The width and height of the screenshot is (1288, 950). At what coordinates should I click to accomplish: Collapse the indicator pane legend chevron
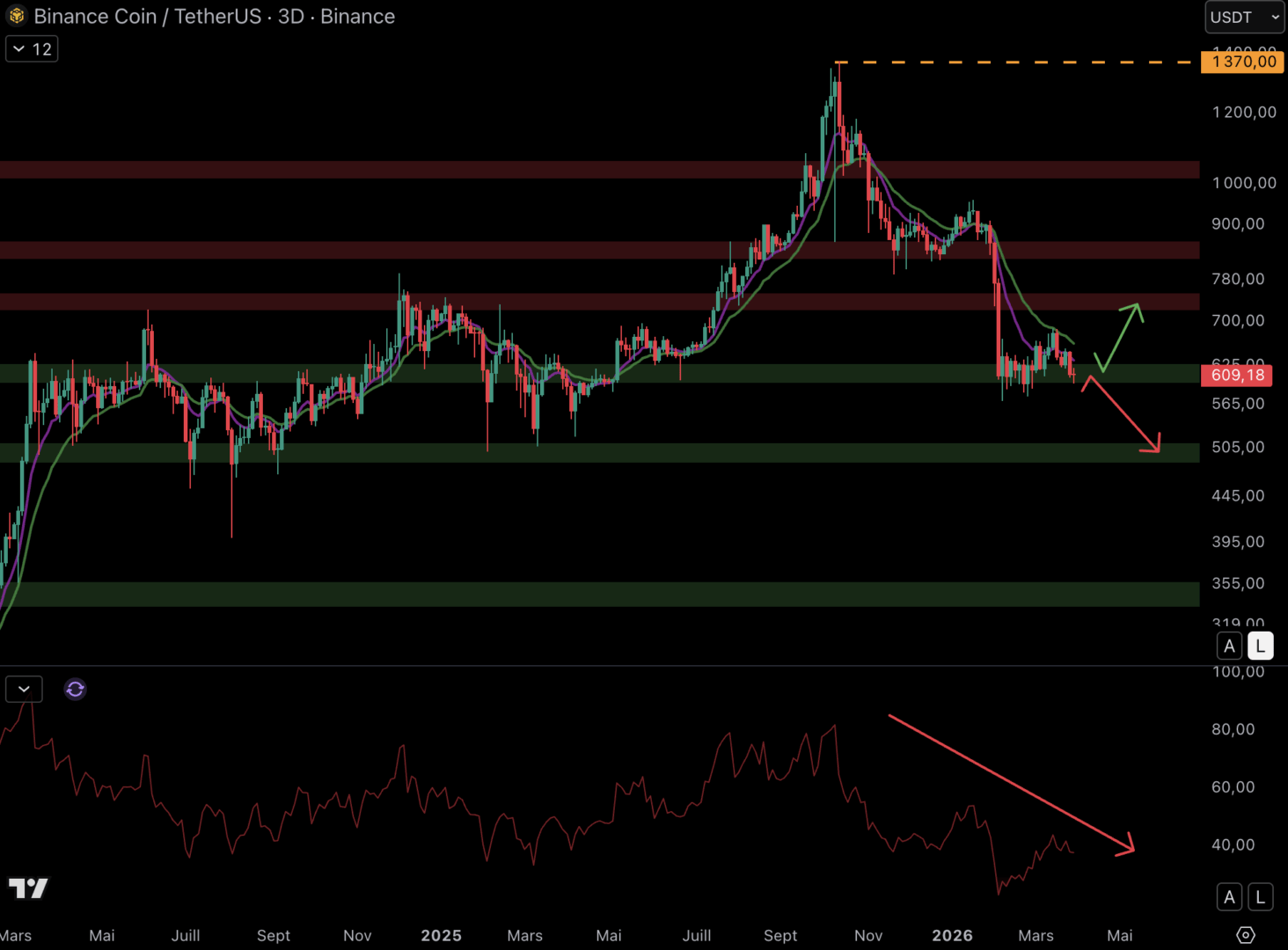[x=24, y=690]
